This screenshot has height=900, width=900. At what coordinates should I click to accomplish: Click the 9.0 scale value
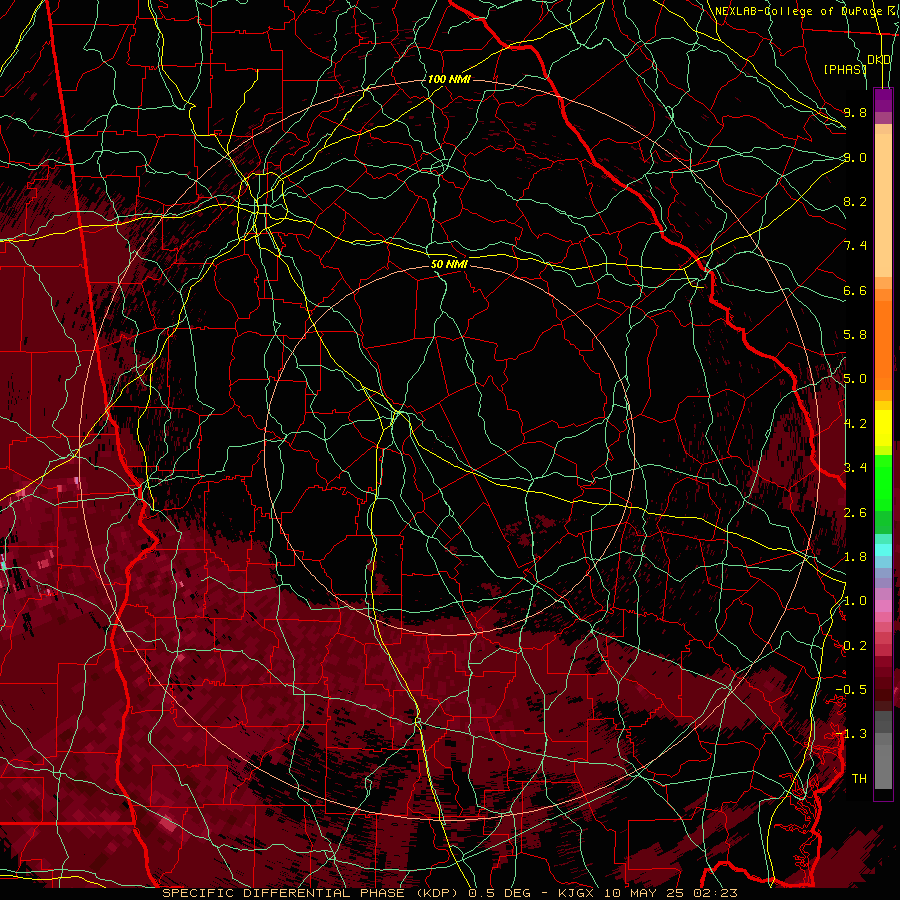(x=855, y=157)
